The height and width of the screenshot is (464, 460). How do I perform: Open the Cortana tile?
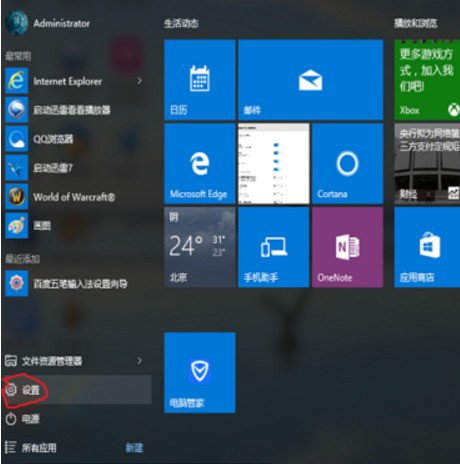tap(348, 163)
